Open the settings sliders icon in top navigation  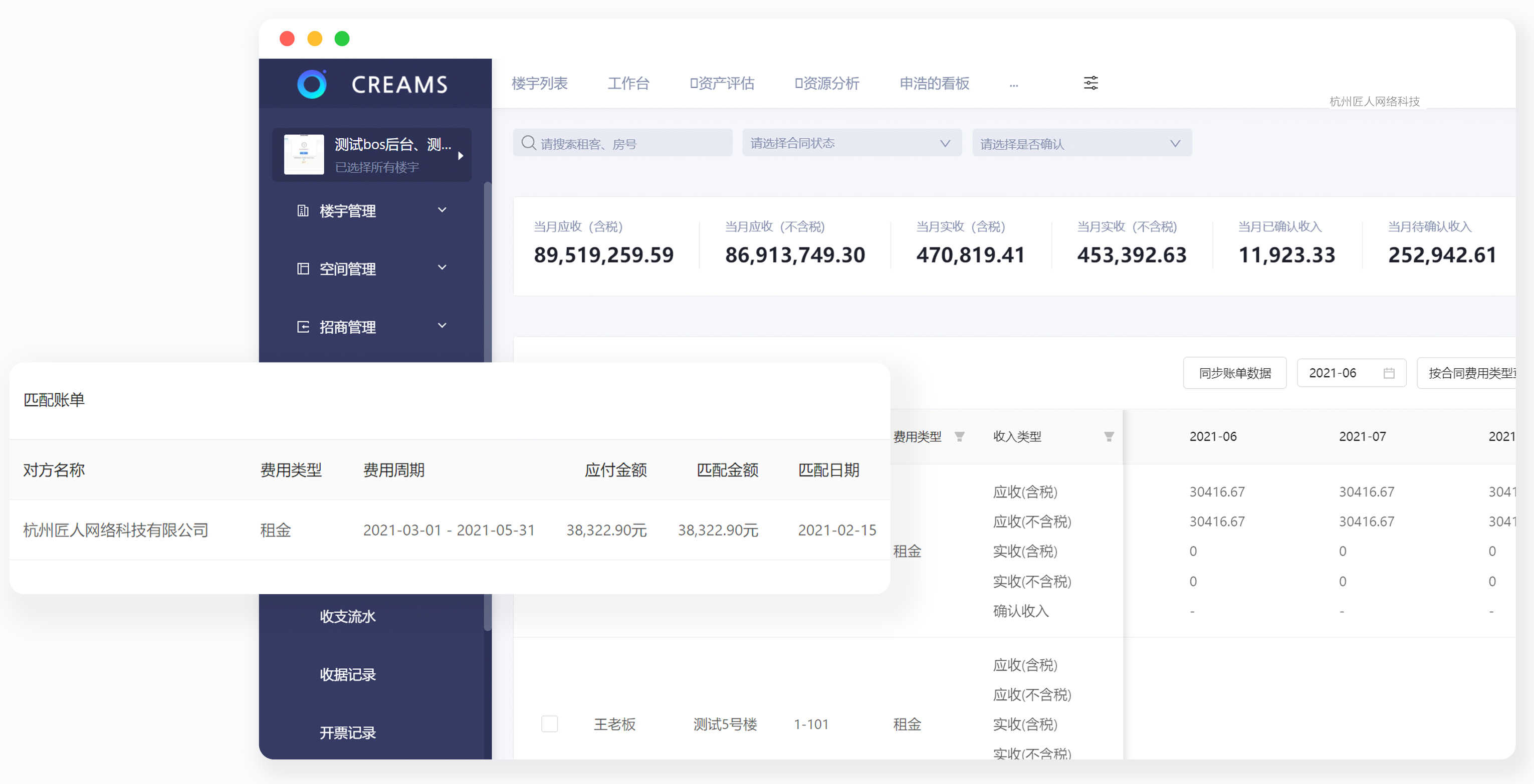click(x=1090, y=83)
